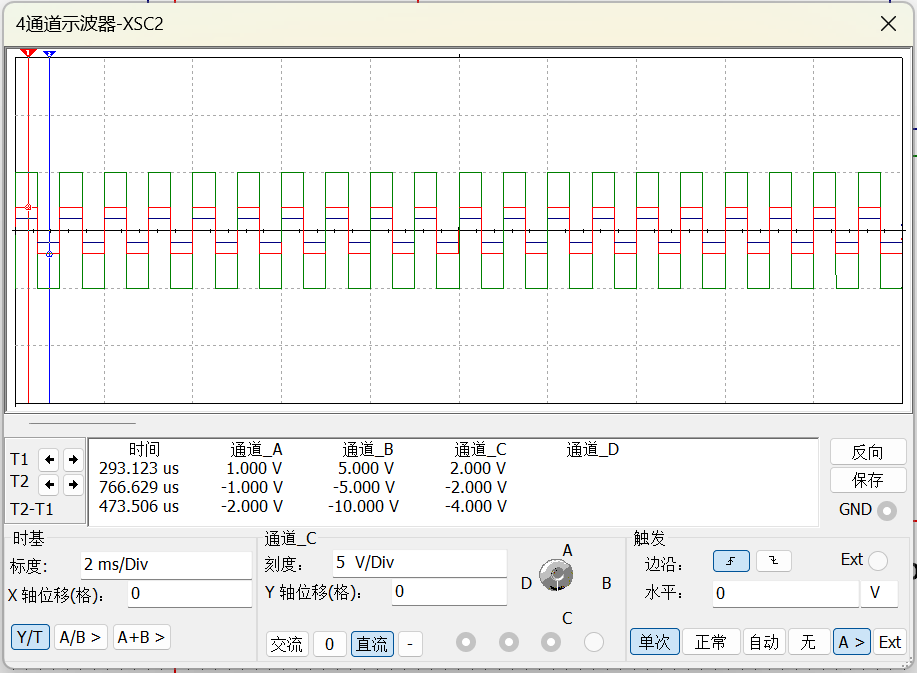This screenshot has height=673, width=917.
Task: Click knob label B
Action: (606, 584)
